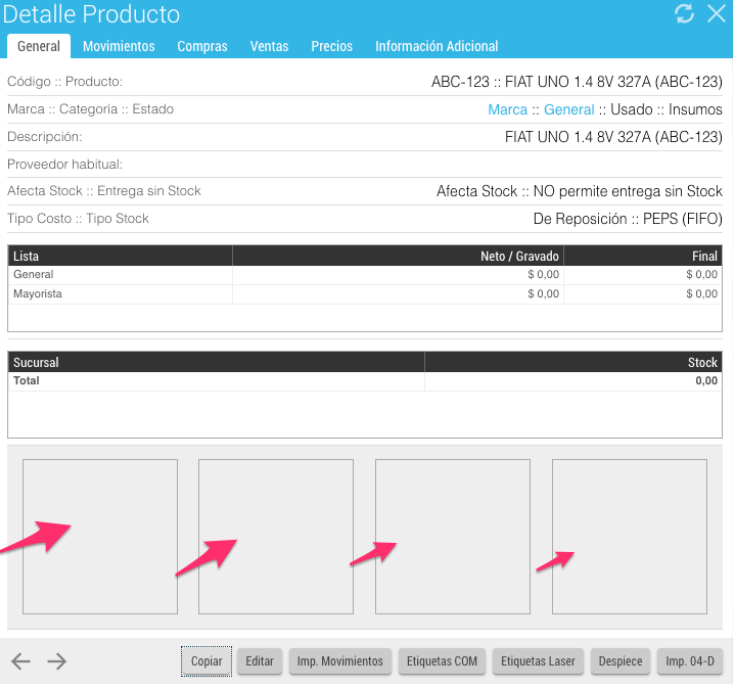This screenshot has height=684, width=733.
Task: Click the Etiquetas COM button
Action: 442,661
